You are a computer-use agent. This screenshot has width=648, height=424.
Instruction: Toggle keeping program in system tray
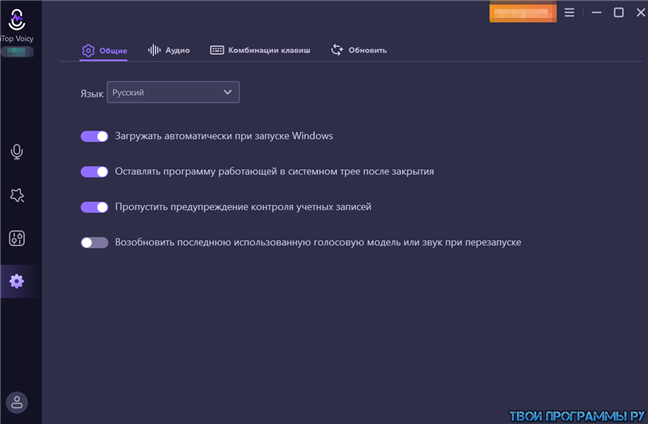[x=94, y=172]
